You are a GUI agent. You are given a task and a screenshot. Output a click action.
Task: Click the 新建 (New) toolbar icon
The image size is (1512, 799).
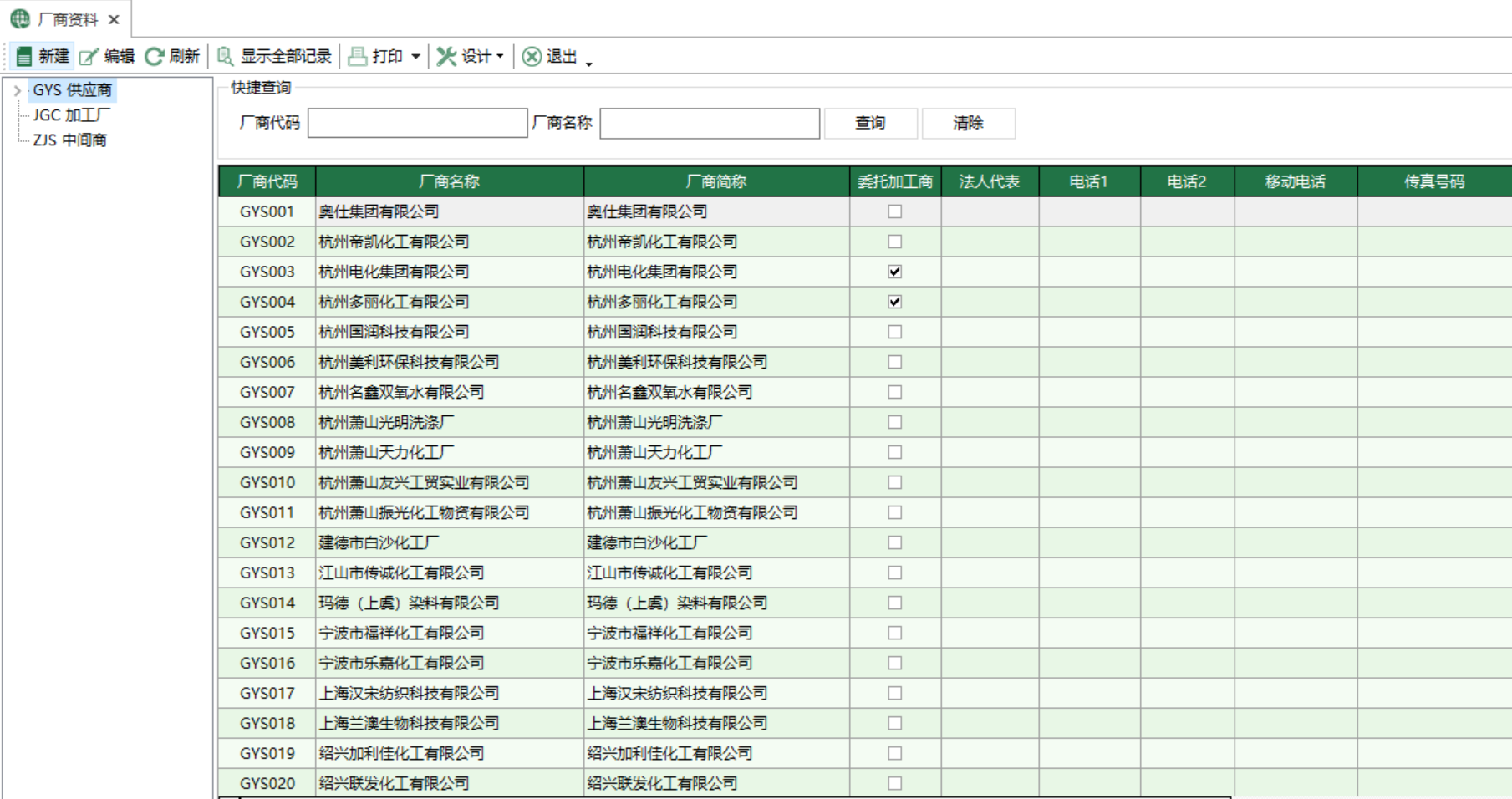point(24,56)
